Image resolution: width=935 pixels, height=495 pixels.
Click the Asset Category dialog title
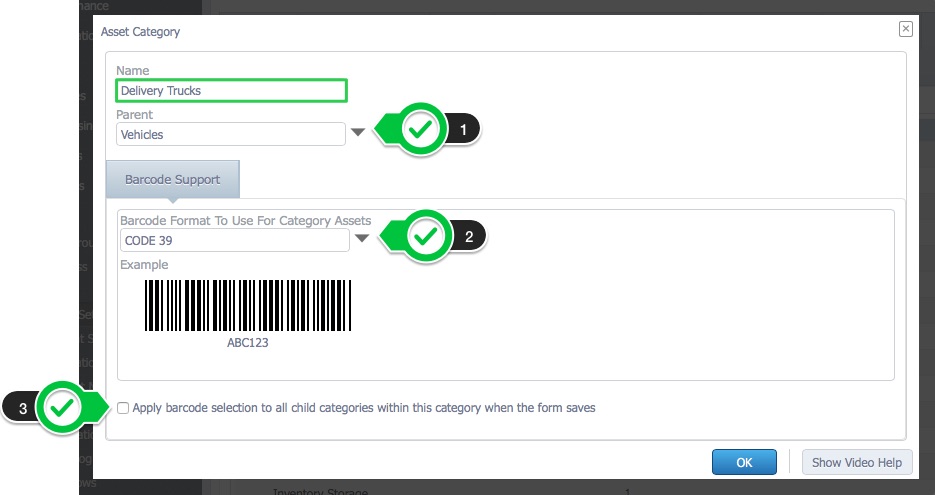(x=140, y=32)
